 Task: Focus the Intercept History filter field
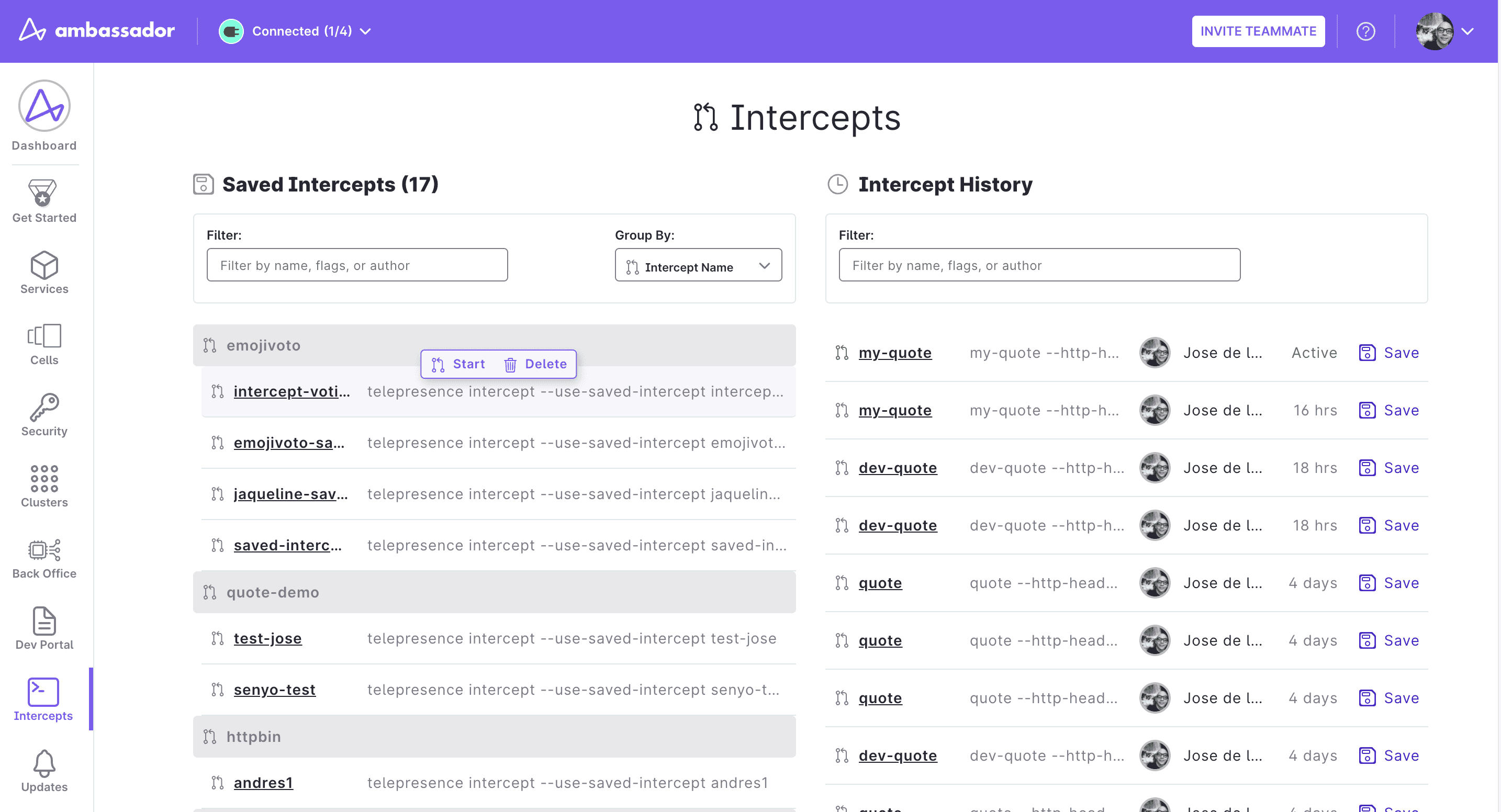[x=1039, y=265]
